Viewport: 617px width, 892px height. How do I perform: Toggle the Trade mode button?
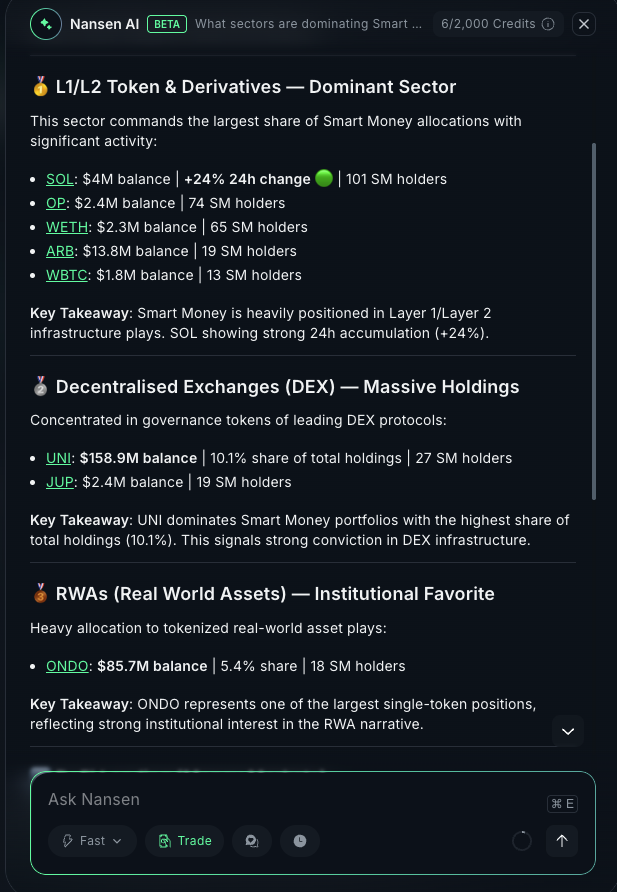(185, 841)
